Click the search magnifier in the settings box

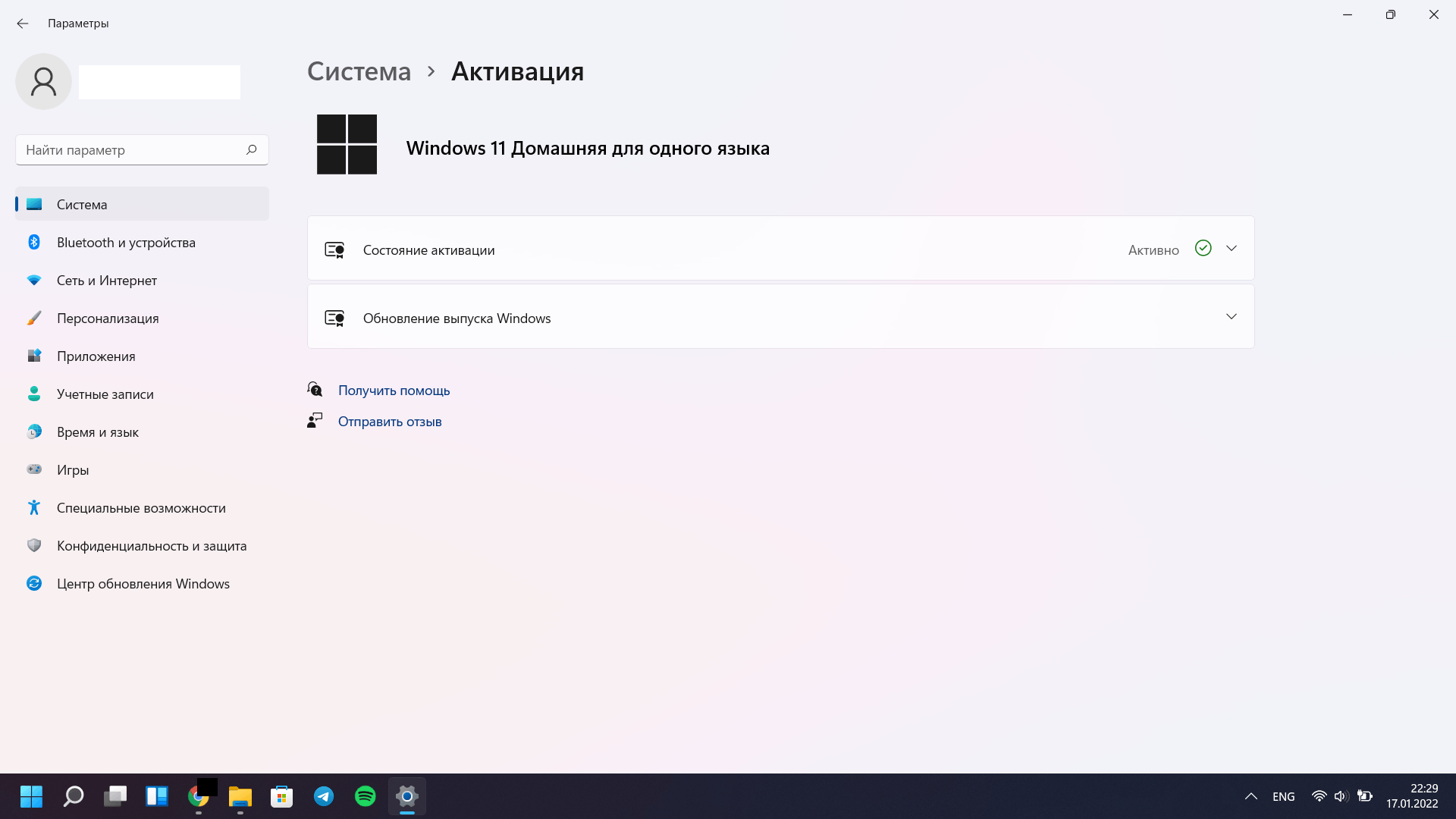click(x=251, y=149)
